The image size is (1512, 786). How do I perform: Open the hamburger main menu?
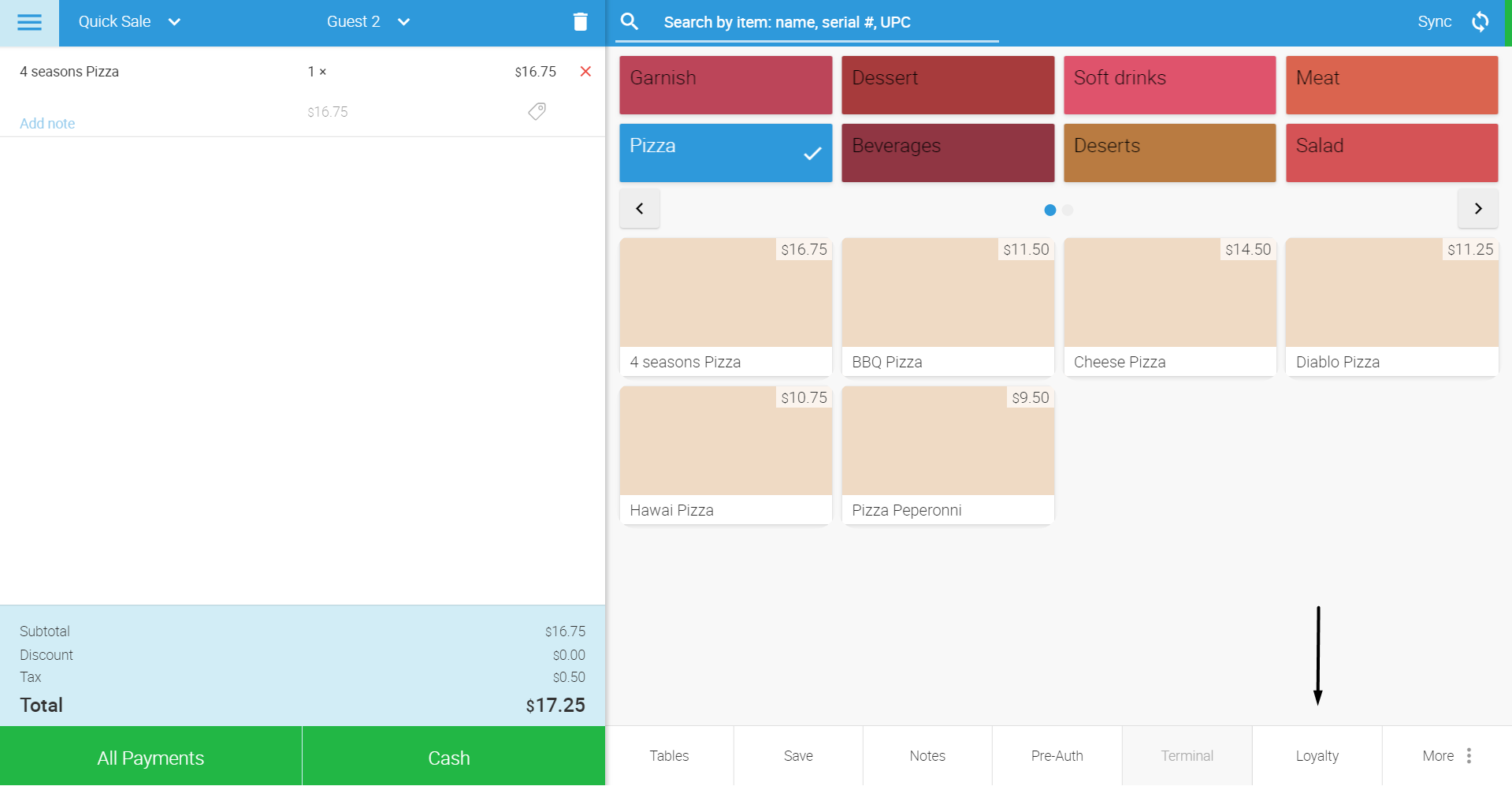point(29,22)
